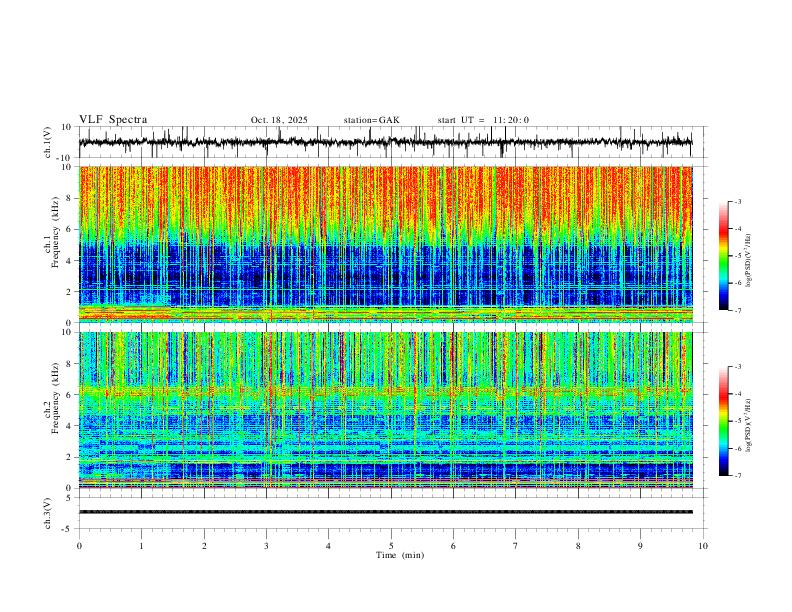Click the "6" tick on the time axis
Image resolution: width=792 pixels, height=612 pixels.
(453, 546)
